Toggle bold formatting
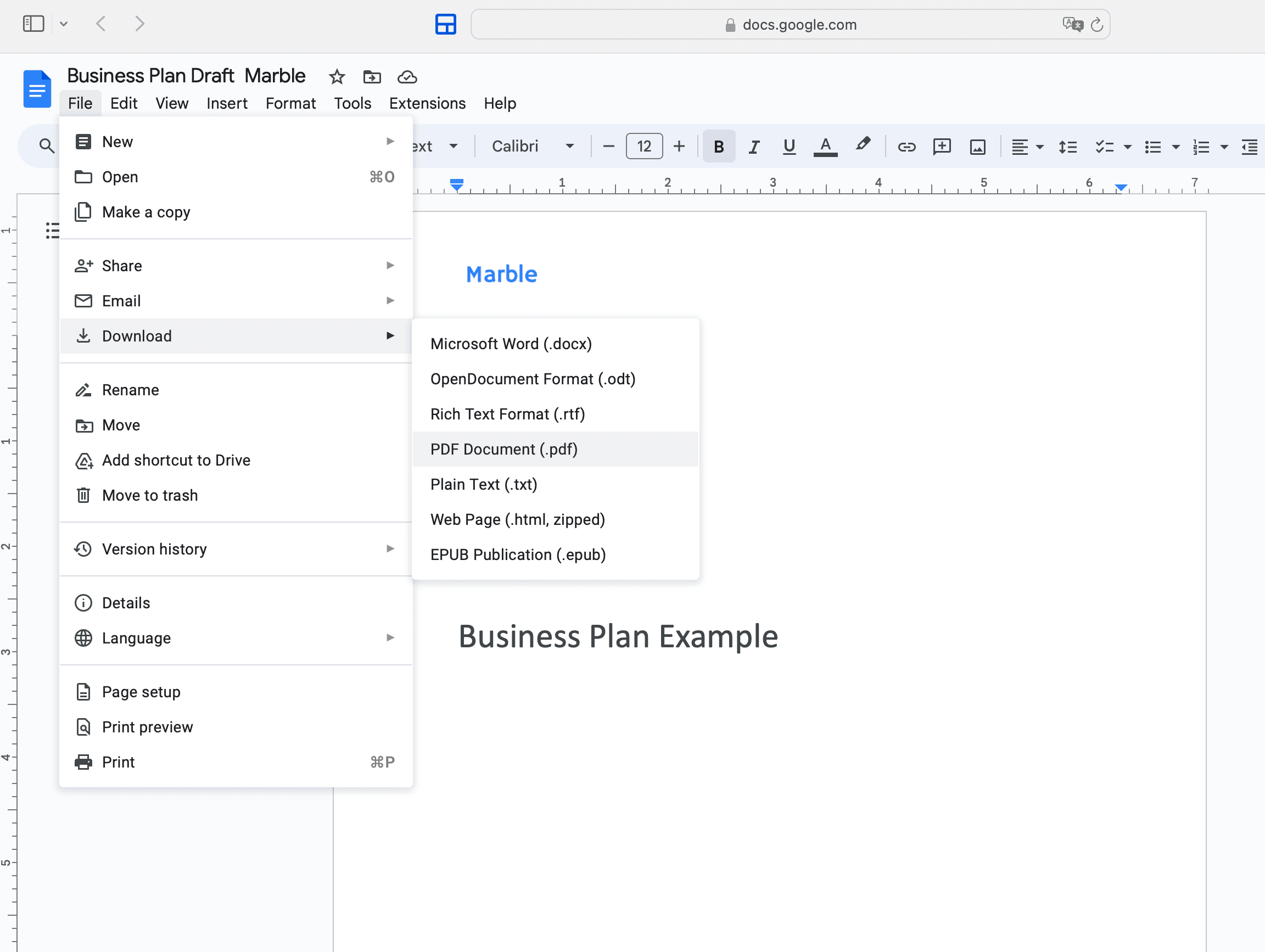The height and width of the screenshot is (952, 1265). point(718,147)
